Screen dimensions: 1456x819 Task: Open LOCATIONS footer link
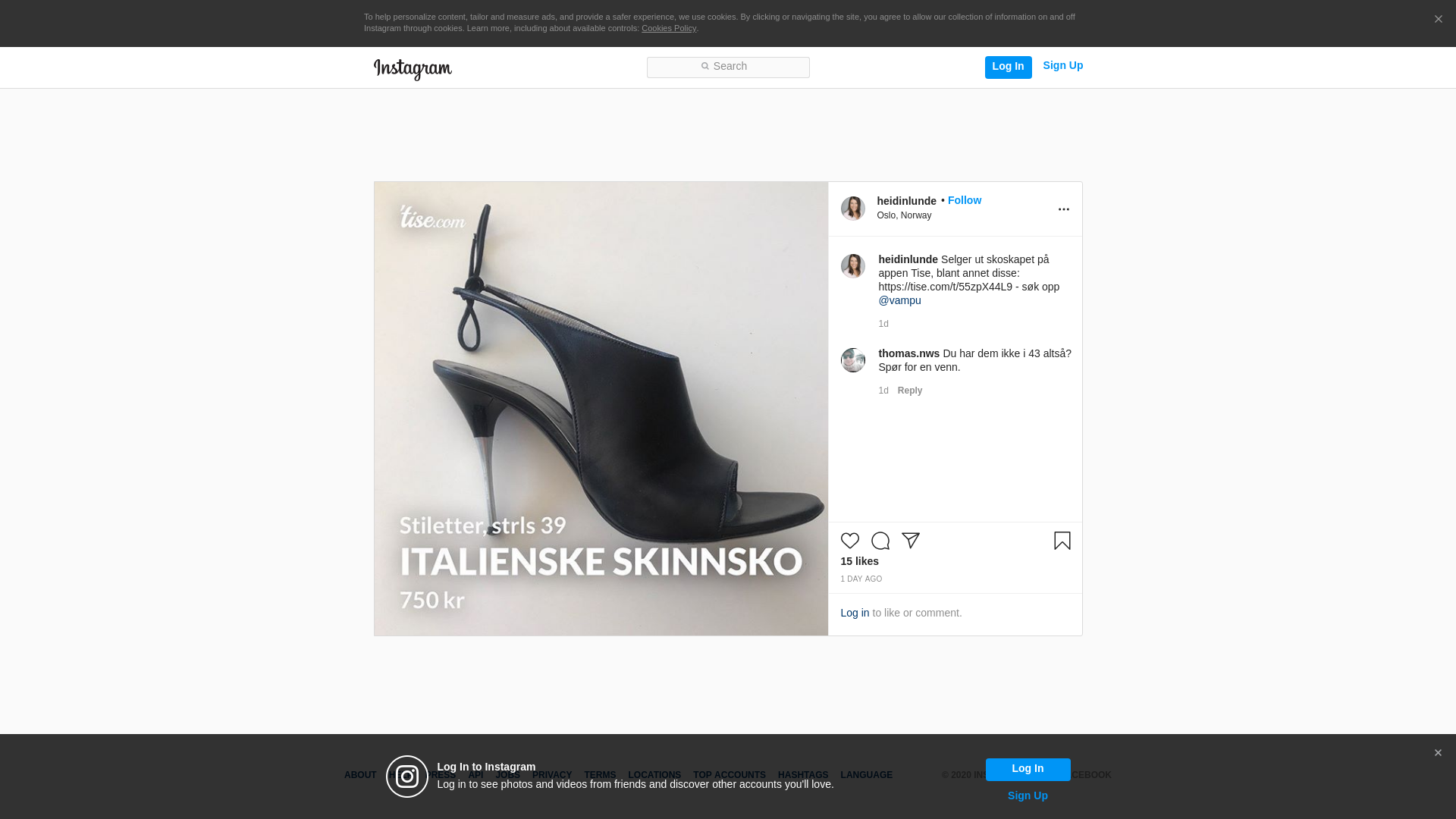tap(654, 775)
